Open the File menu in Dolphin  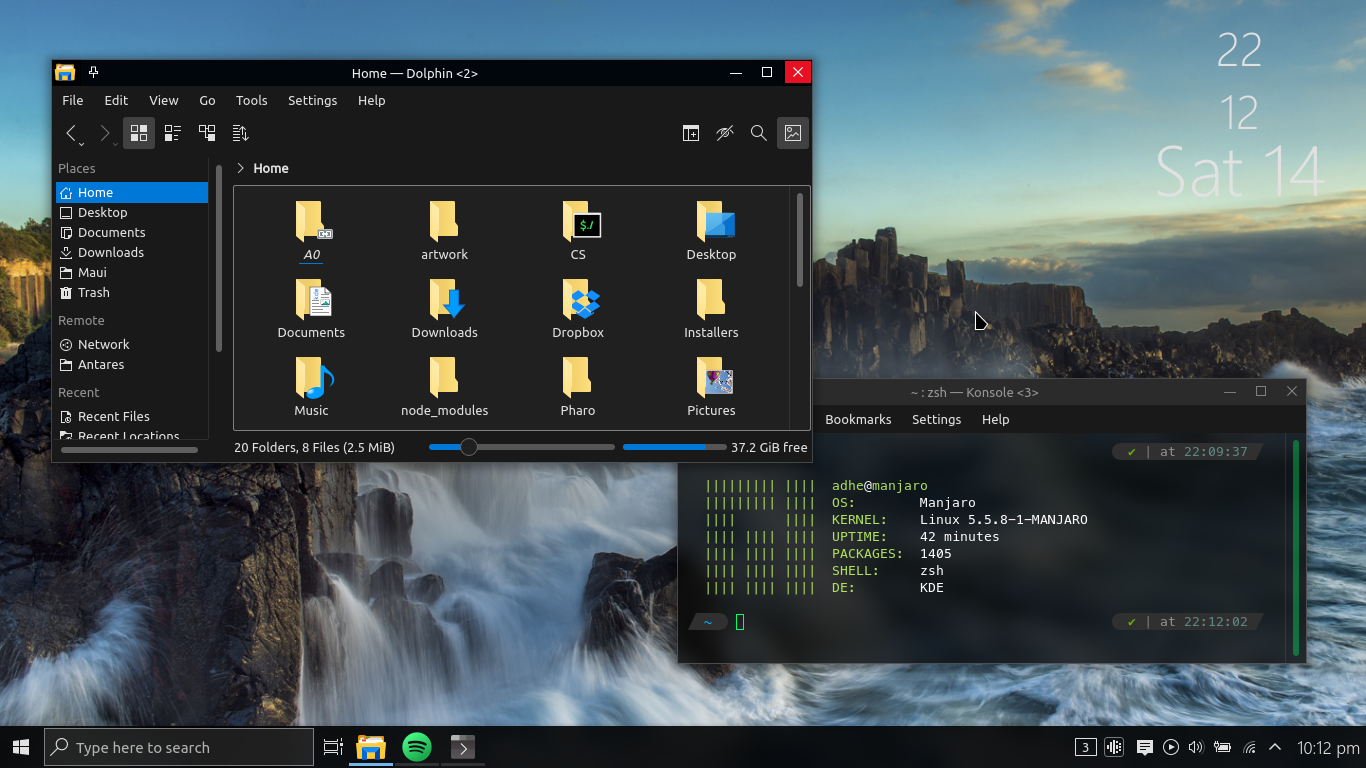[x=73, y=100]
